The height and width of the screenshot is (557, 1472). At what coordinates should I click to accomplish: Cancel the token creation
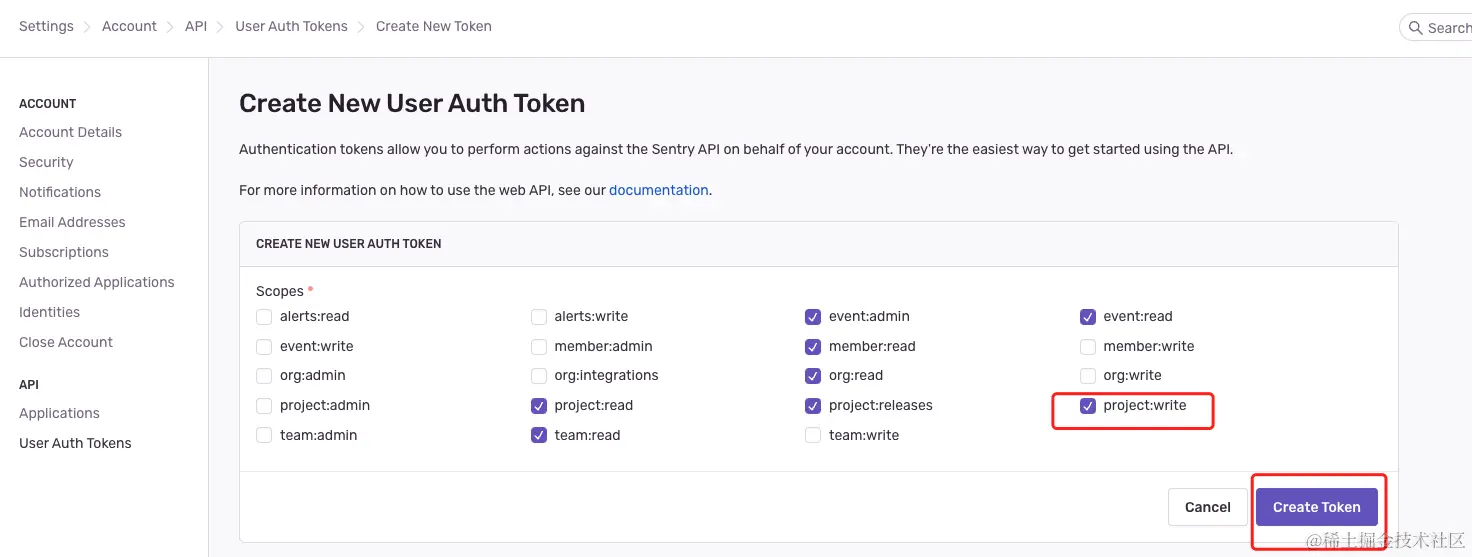[1207, 507]
